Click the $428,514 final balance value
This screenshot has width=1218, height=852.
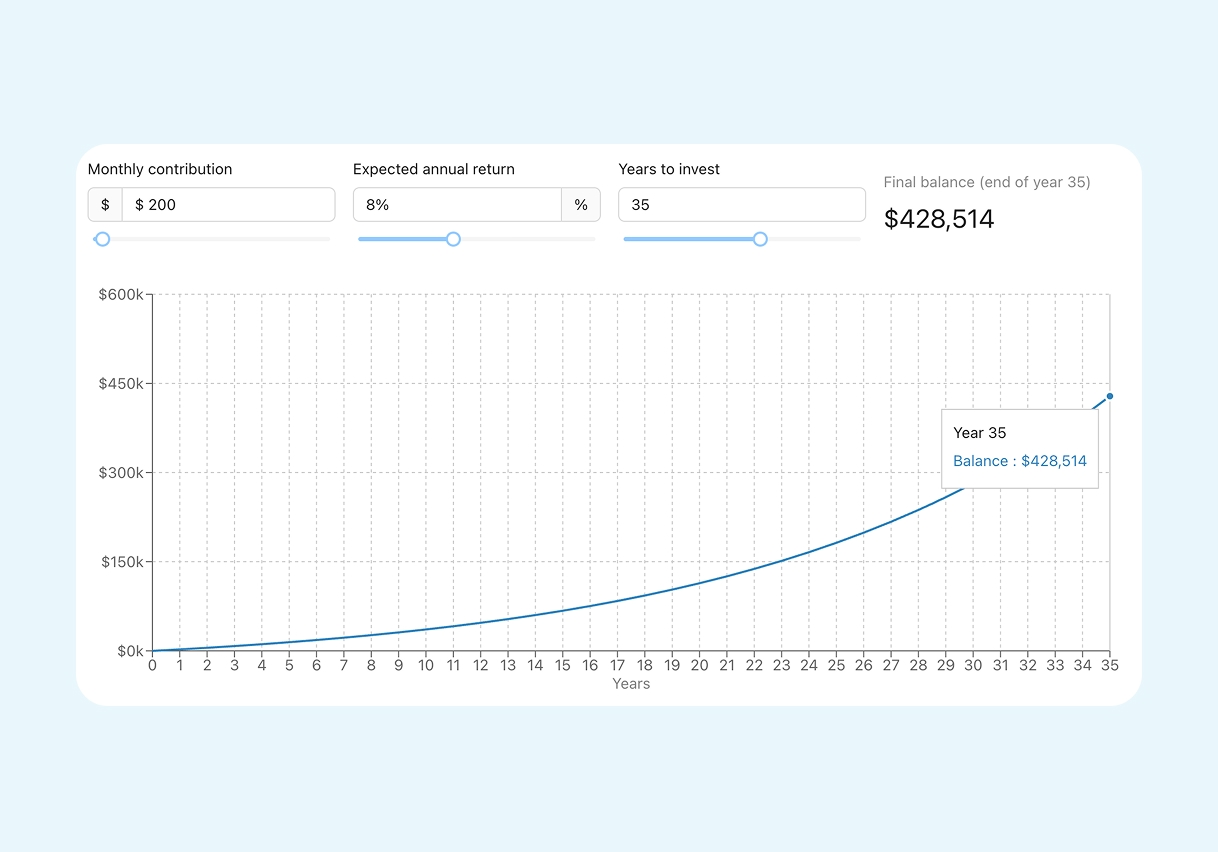[939, 219]
